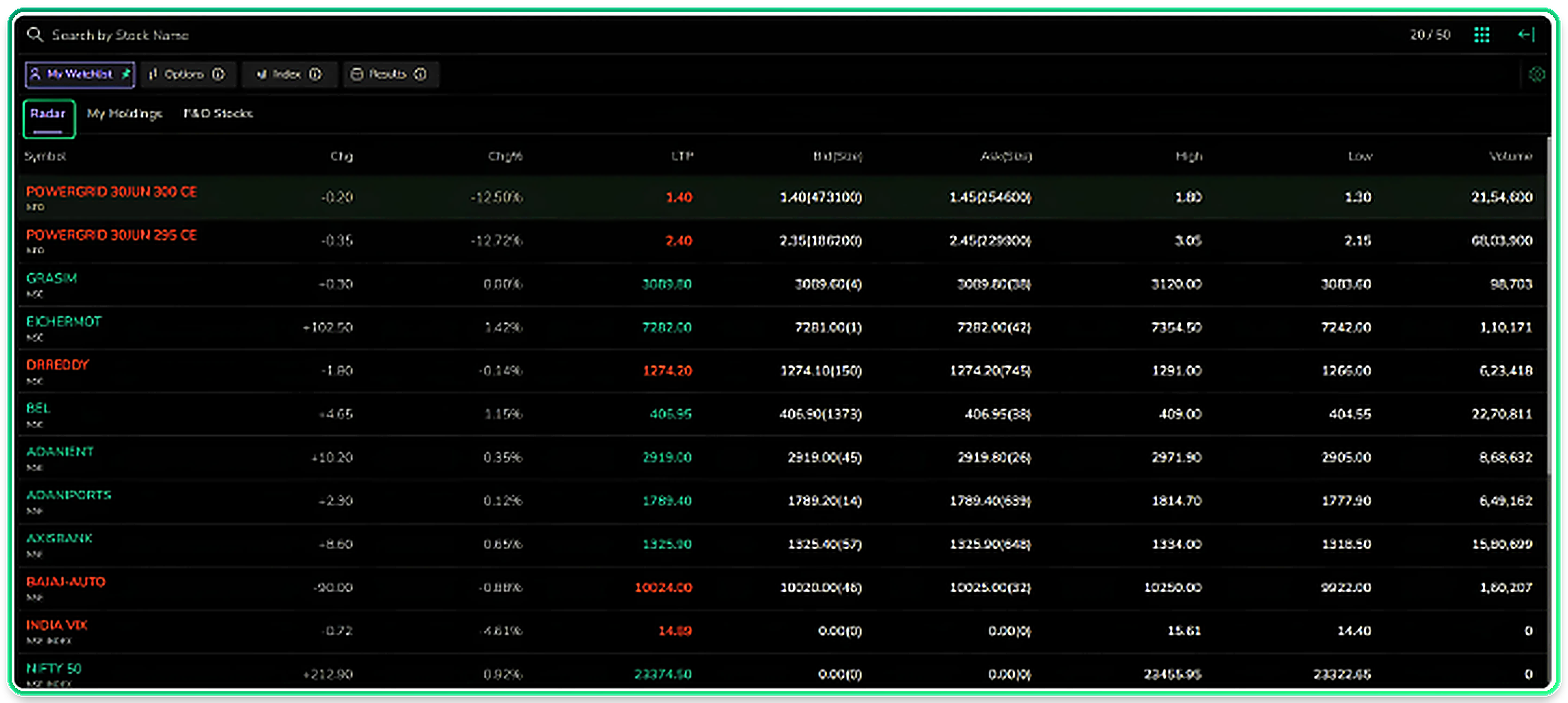Viewport: 1568px width, 703px height.
Task: Select the Results watchlist tab
Action: [x=390, y=74]
